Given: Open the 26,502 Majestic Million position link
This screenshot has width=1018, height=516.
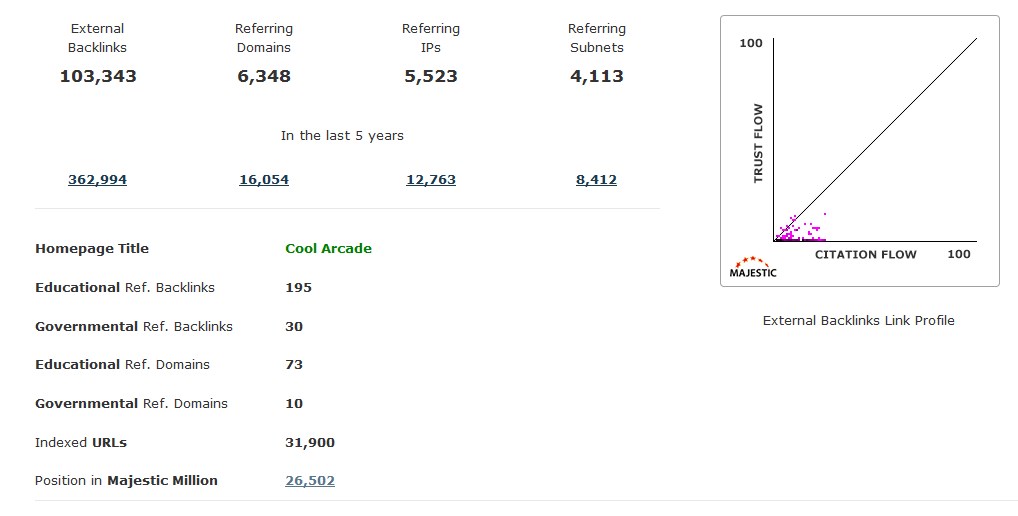Looking at the screenshot, I should (310, 481).
